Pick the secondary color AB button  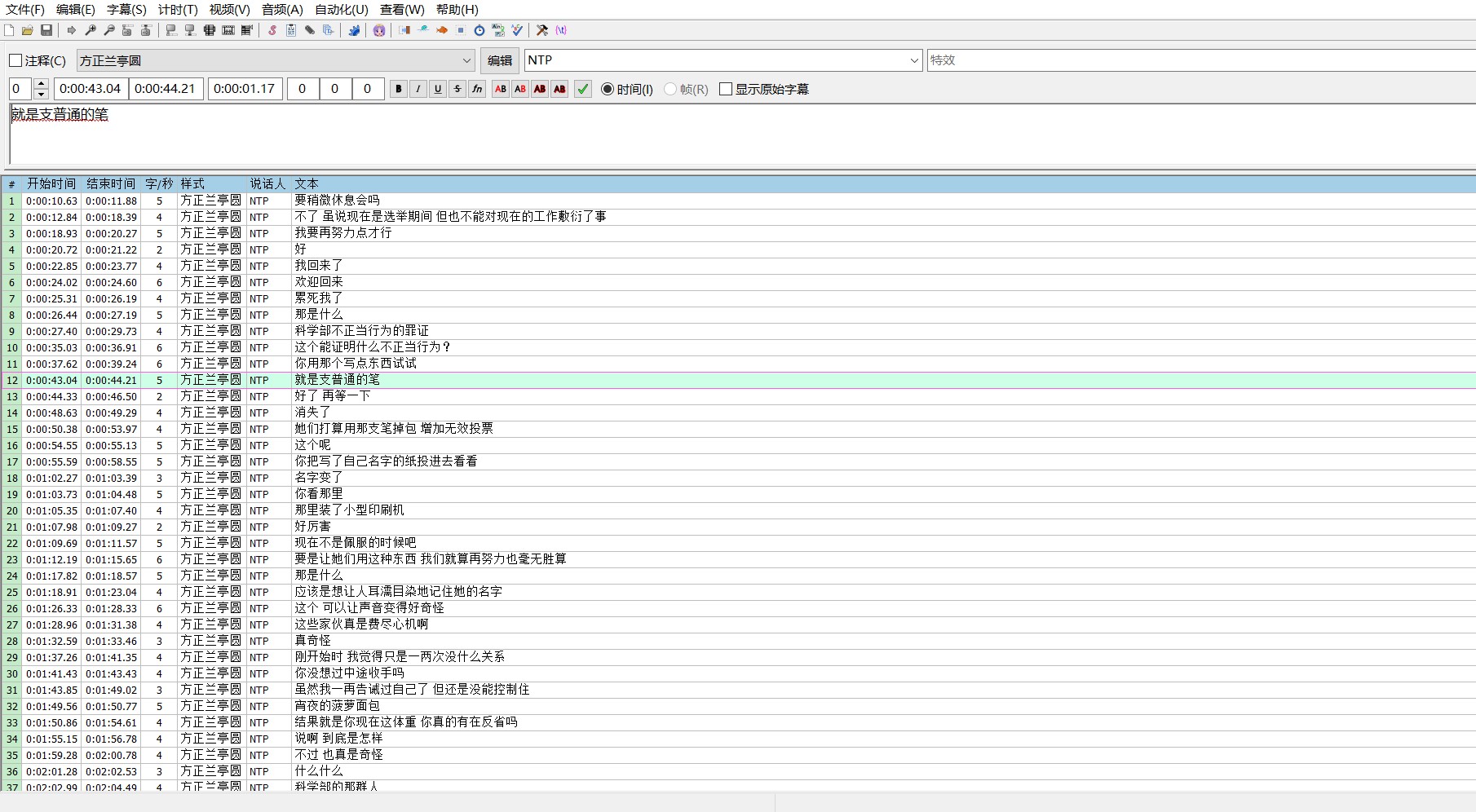[x=520, y=89]
